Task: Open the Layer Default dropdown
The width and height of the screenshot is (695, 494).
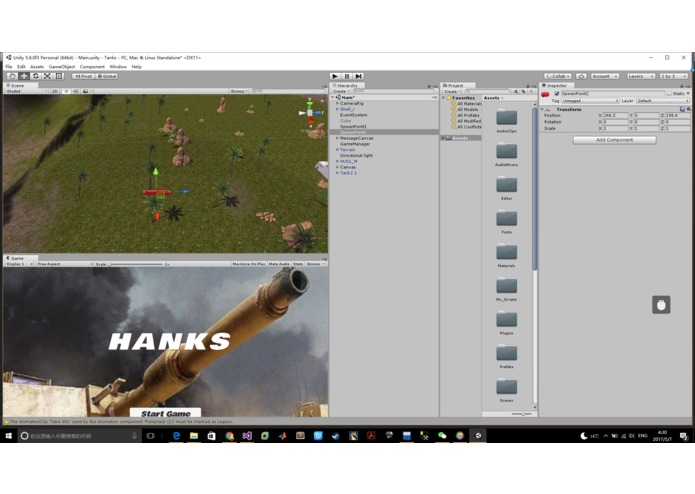Action: pyautogui.click(x=663, y=101)
